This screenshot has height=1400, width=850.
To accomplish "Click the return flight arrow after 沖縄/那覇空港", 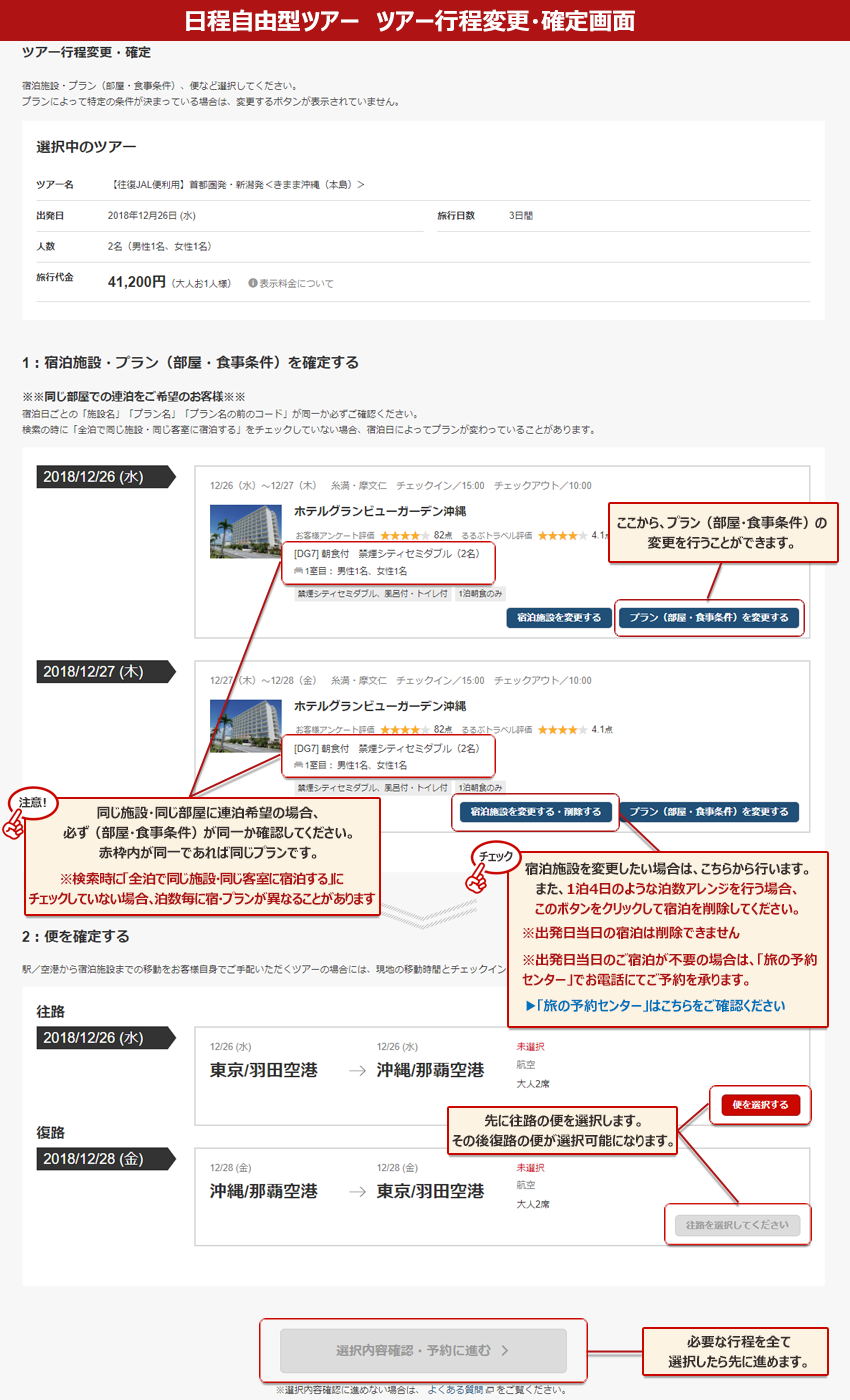I will [357, 1192].
